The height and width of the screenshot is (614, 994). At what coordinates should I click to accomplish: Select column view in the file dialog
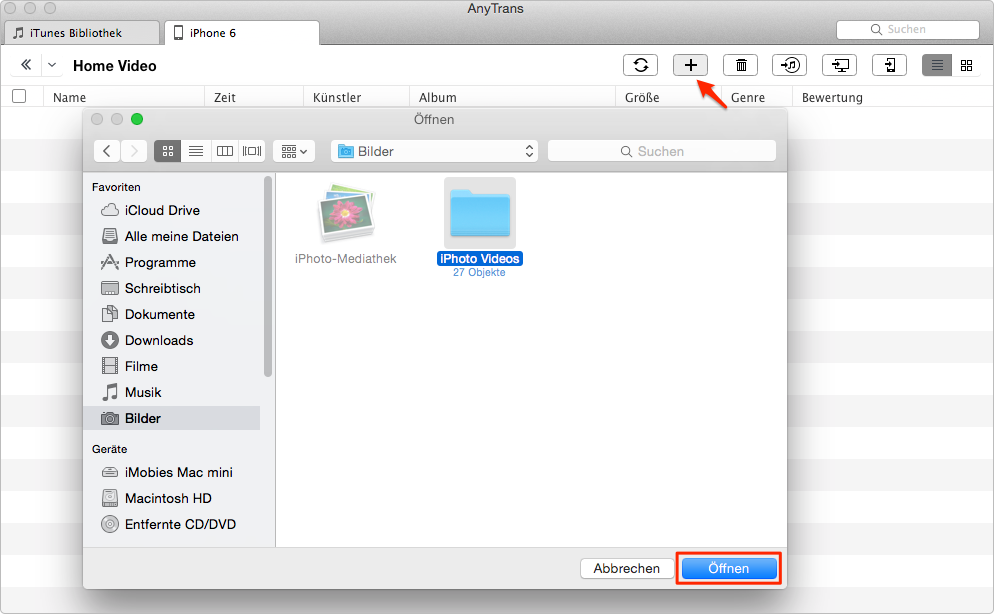pos(224,151)
